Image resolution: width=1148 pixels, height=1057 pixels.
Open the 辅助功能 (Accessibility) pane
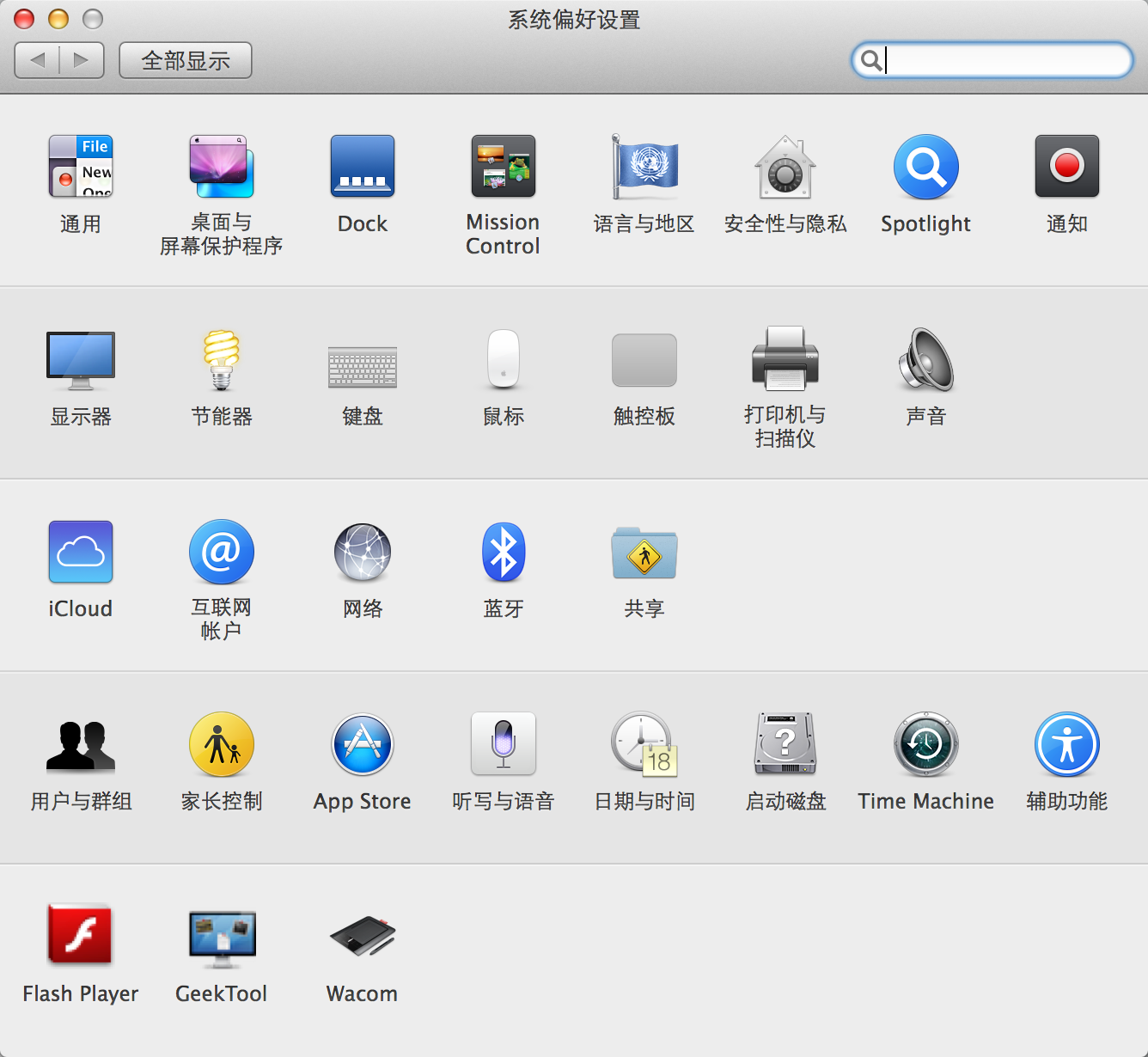pyautogui.click(x=1066, y=745)
